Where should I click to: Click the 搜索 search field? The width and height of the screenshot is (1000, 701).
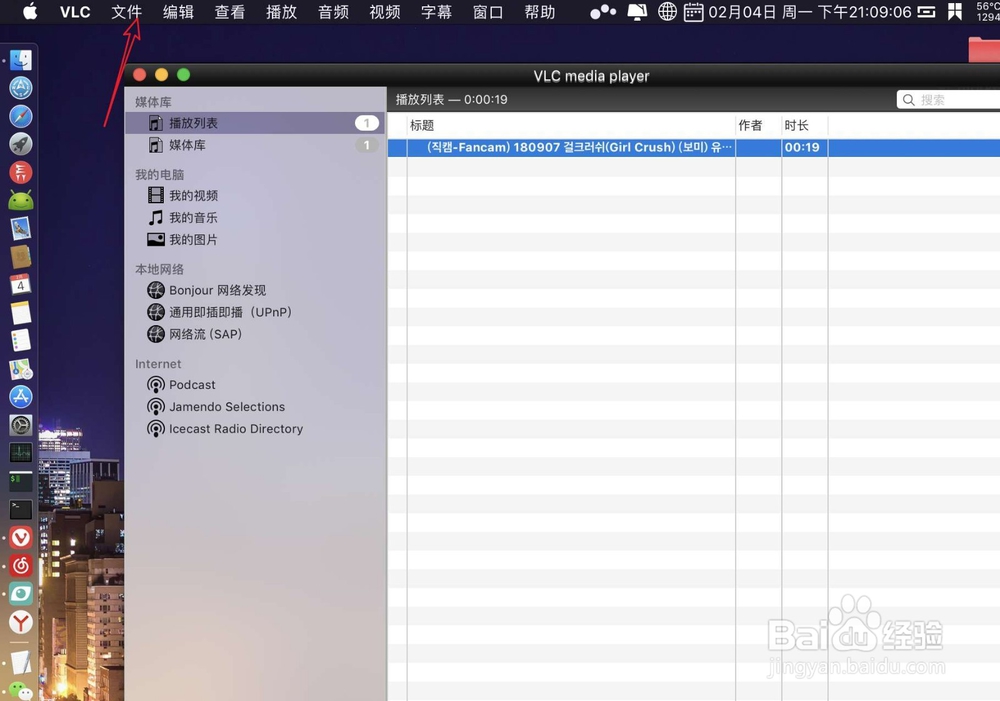[x=950, y=99]
